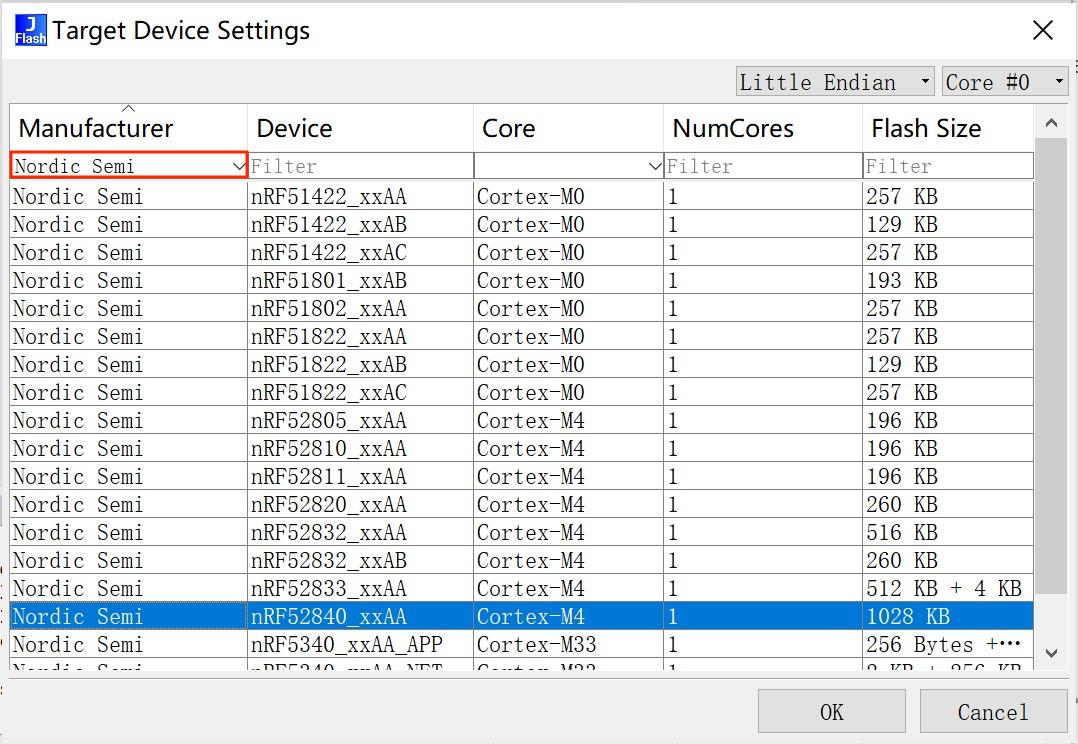Click the 193 KB flash size cell
Viewport: 1078px width, 744px height.
tap(948, 280)
